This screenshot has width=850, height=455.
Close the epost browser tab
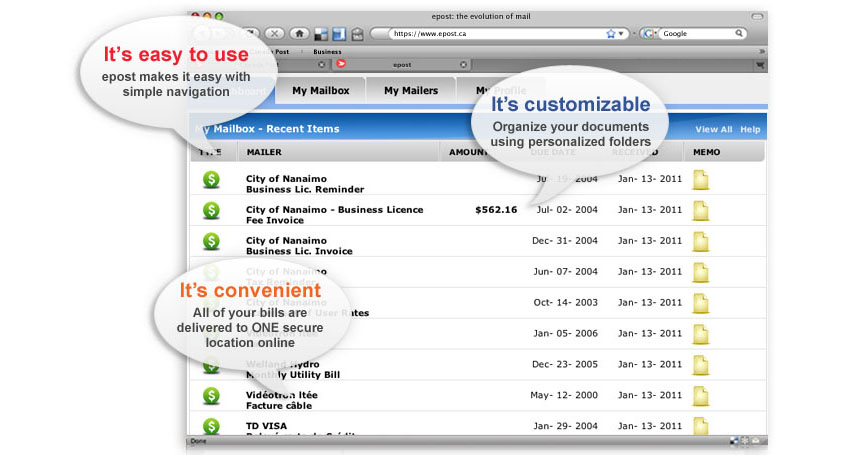pyautogui.click(x=463, y=65)
